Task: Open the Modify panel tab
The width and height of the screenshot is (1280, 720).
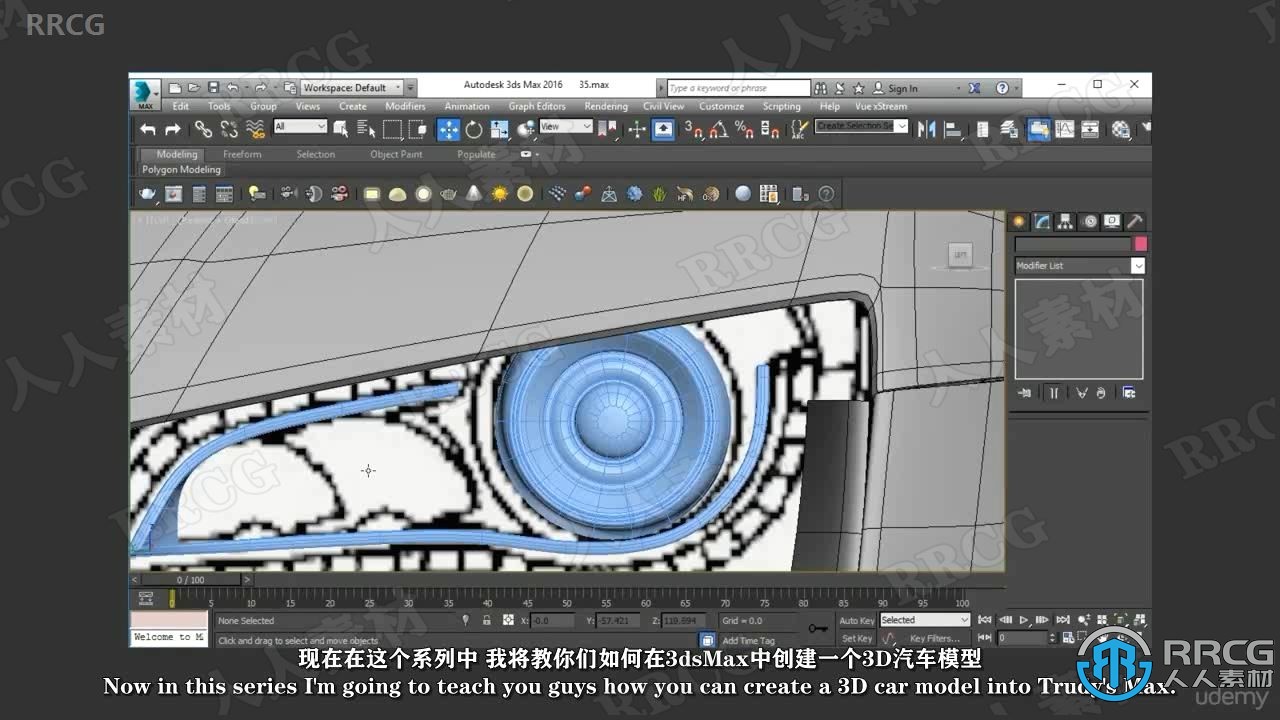Action: pyautogui.click(x=1042, y=222)
